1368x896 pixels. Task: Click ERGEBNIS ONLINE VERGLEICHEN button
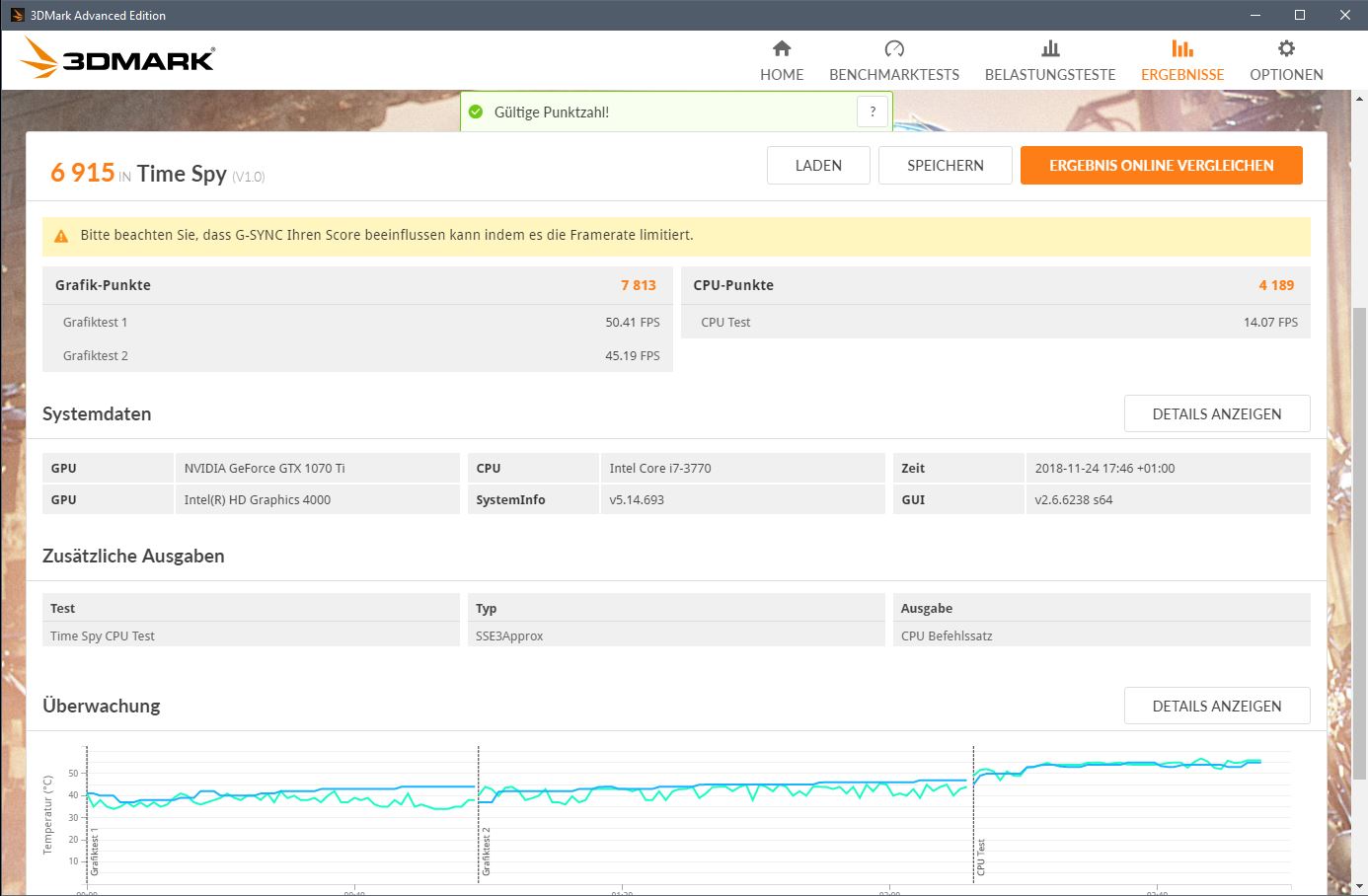(1162, 166)
